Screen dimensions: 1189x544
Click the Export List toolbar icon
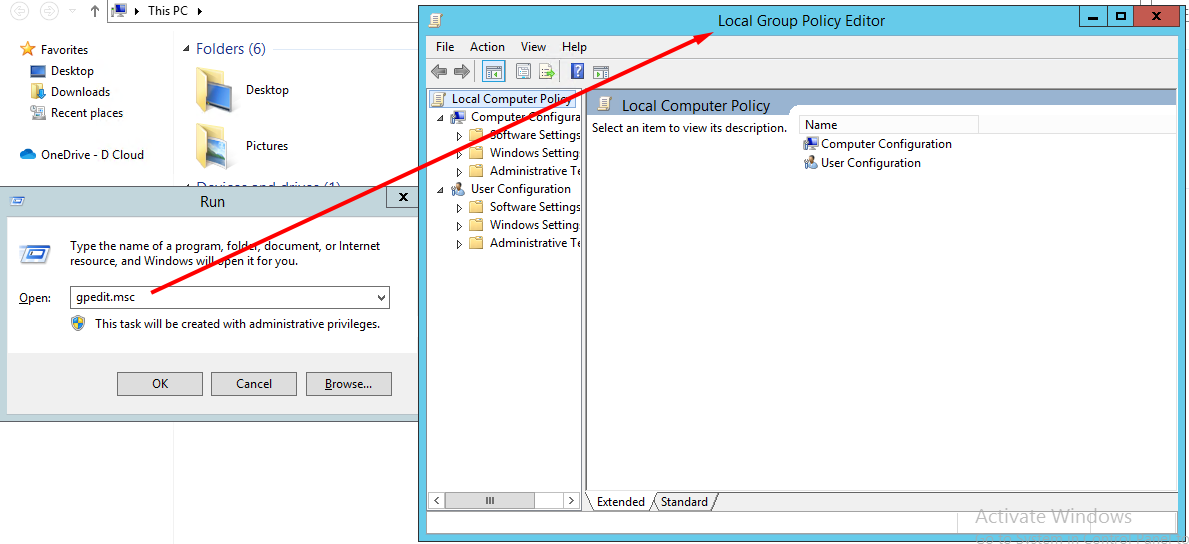[x=547, y=71]
